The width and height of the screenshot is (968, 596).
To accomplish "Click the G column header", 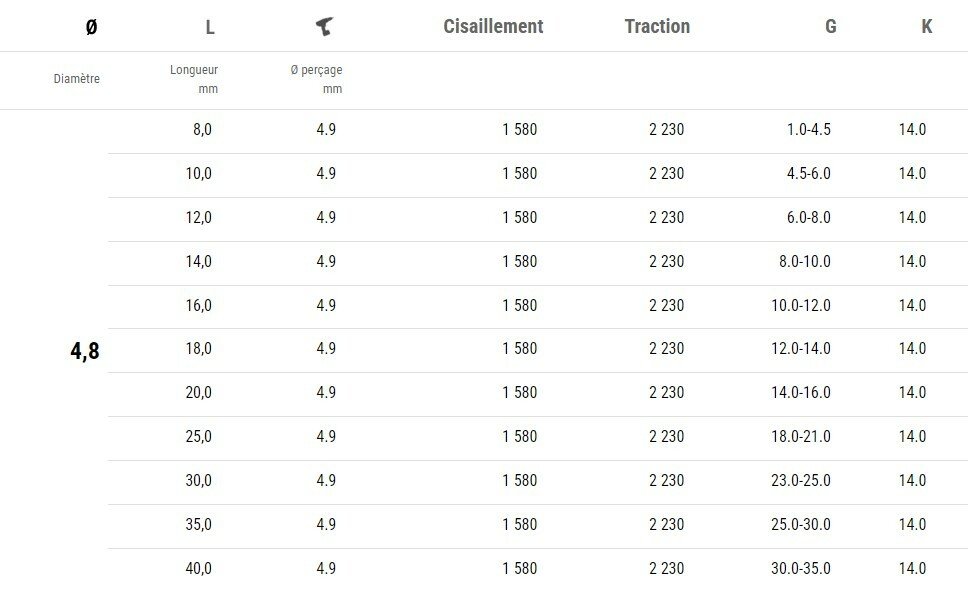I will 830,27.
